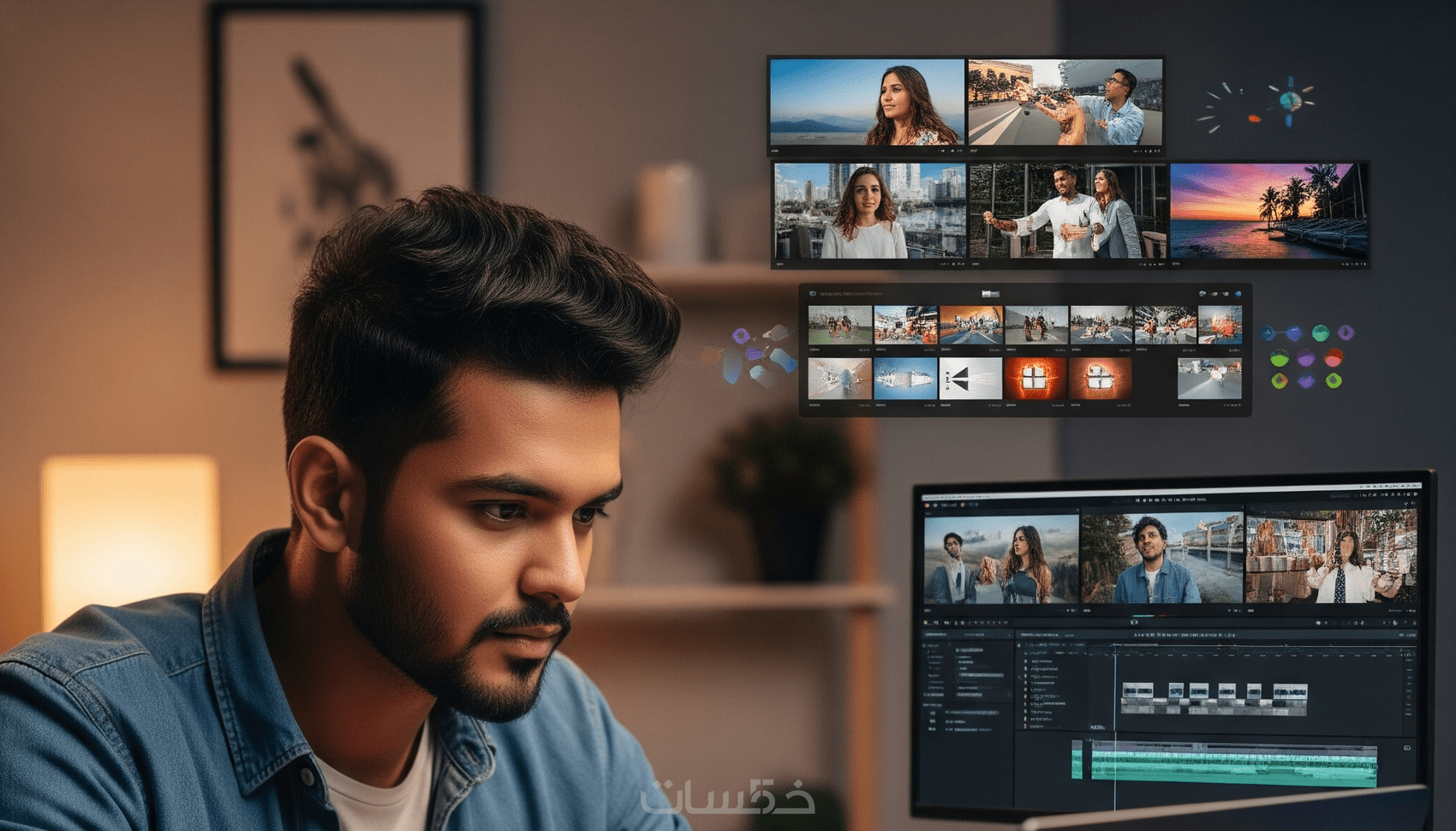Open the man with glasses street clip

point(1065,102)
